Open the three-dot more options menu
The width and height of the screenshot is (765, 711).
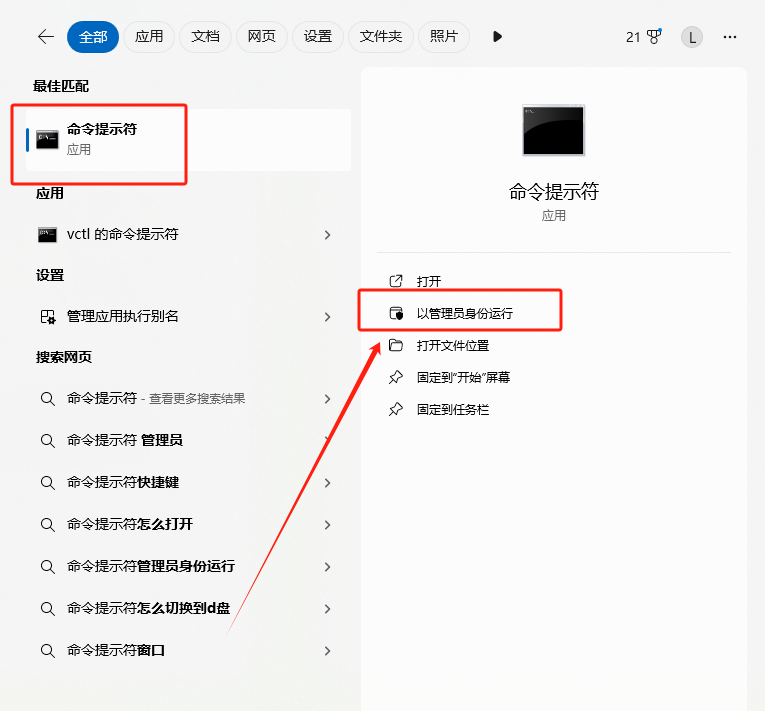point(730,37)
